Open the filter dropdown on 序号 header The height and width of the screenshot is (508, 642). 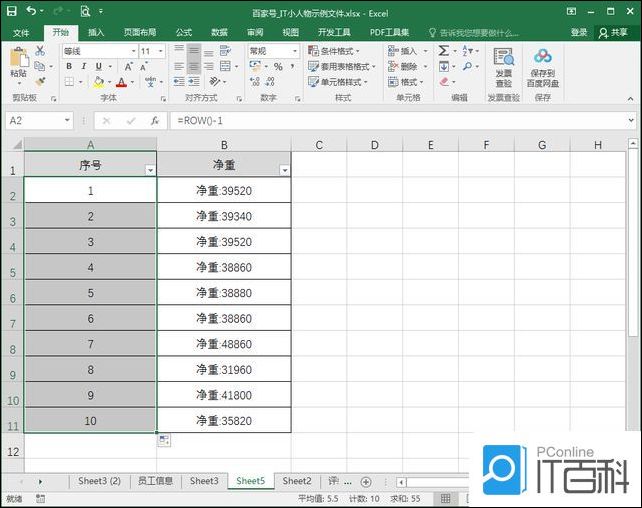[150, 171]
